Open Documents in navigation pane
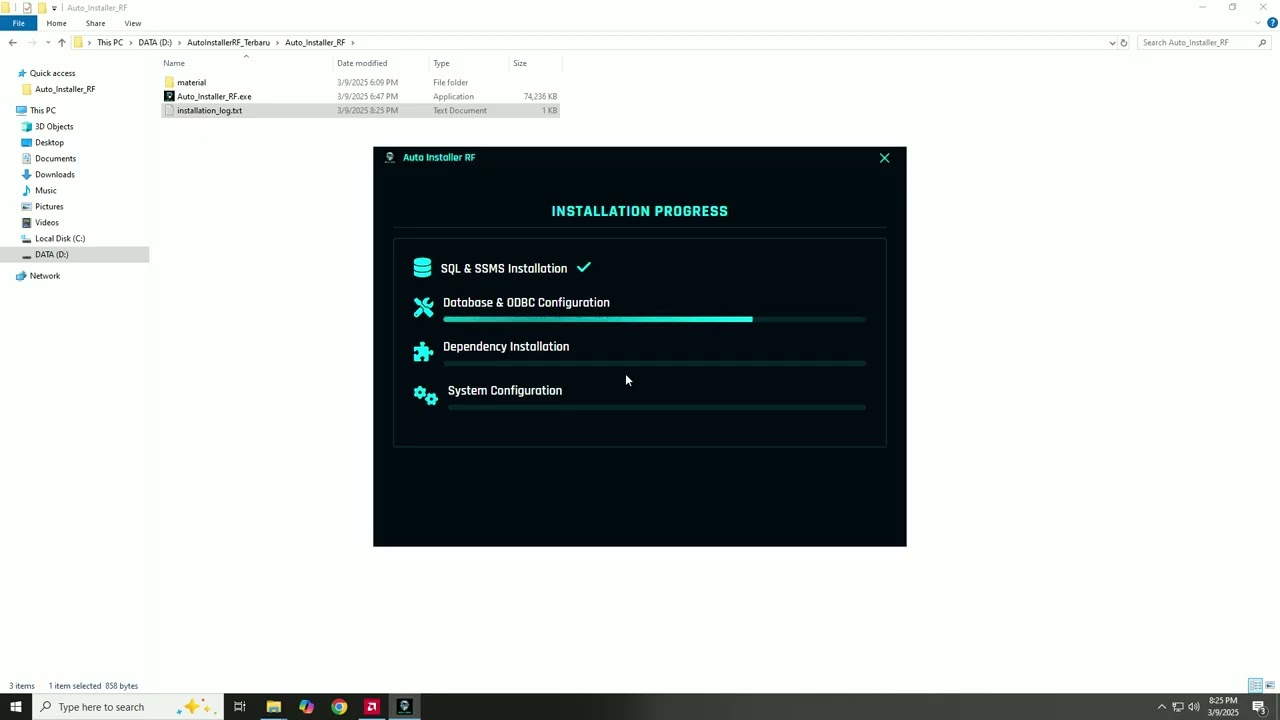The width and height of the screenshot is (1280, 720). point(55,158)
